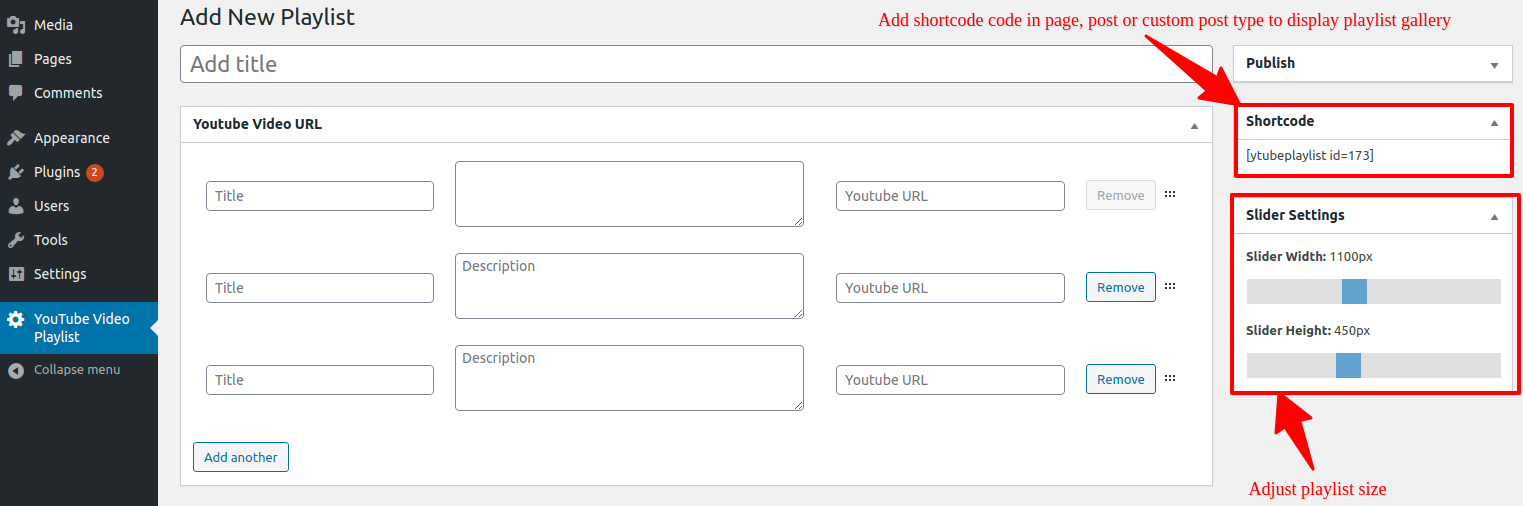The image size is (1523, 506).
Task: Click the Add title input field
Action: click(696, 64)
